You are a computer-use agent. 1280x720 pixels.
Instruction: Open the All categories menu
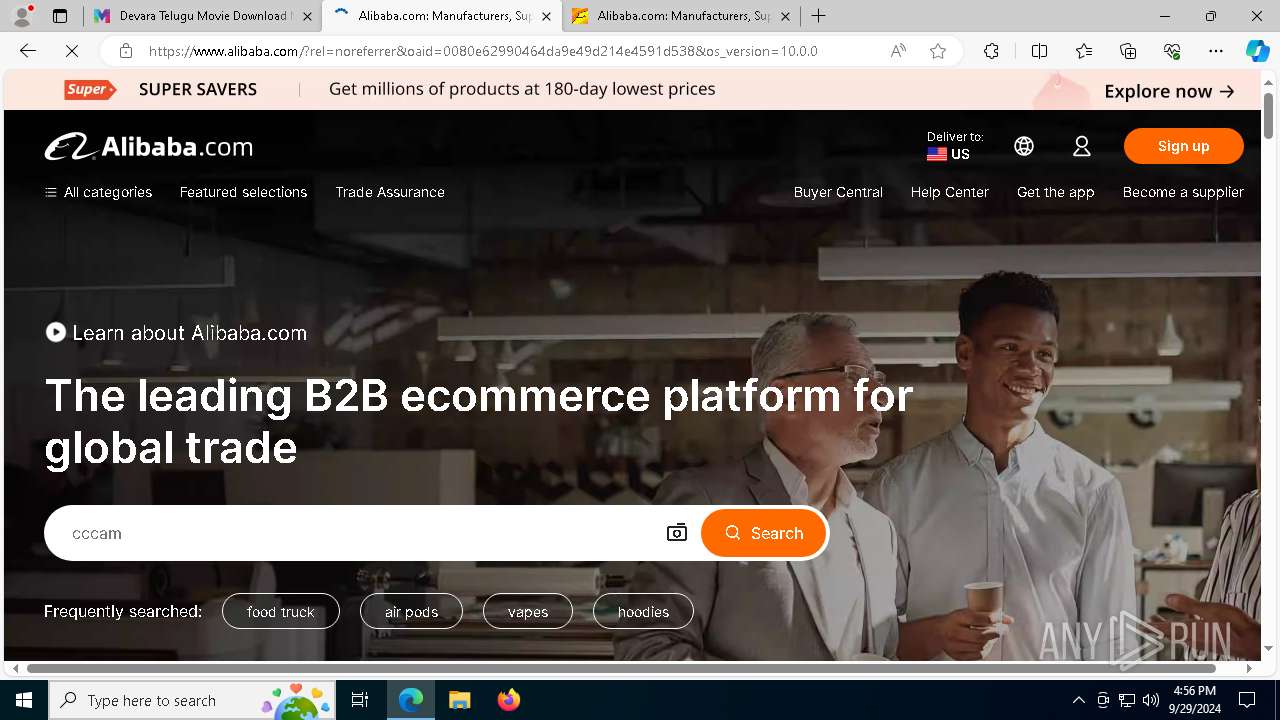pyautogui.click(x=98, y=192)
